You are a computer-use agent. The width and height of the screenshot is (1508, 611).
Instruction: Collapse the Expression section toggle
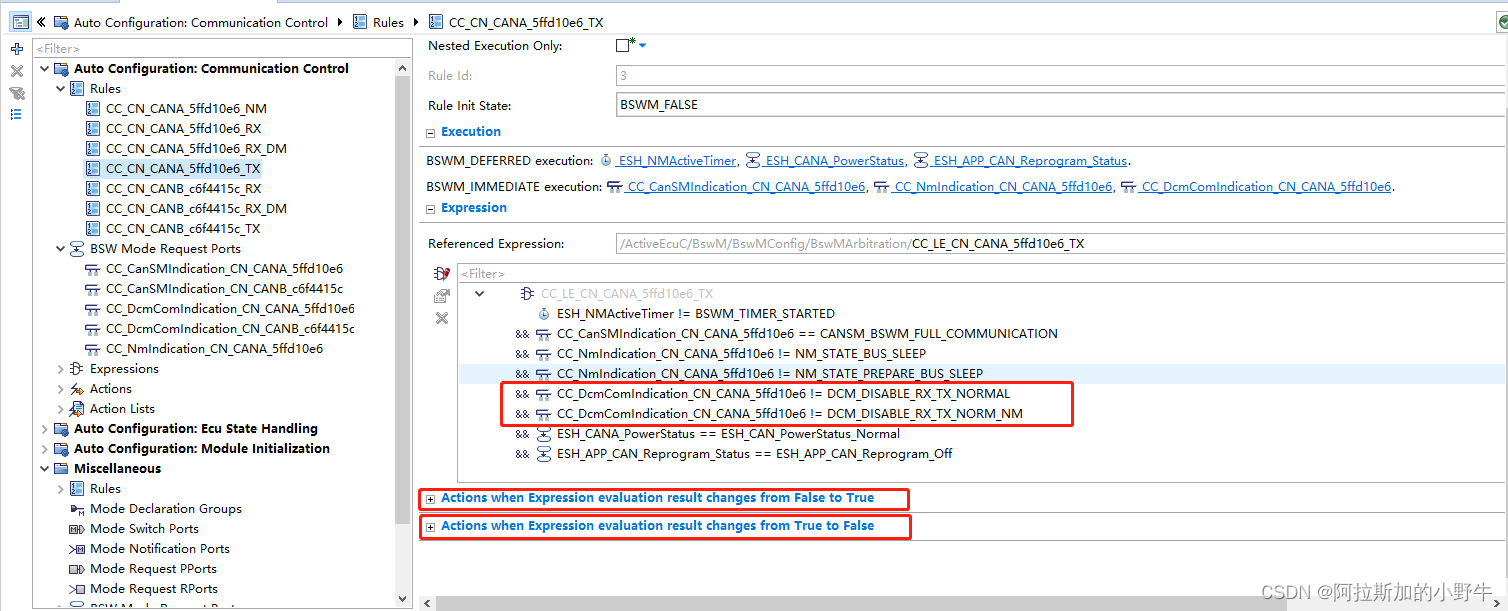point(430,207)
